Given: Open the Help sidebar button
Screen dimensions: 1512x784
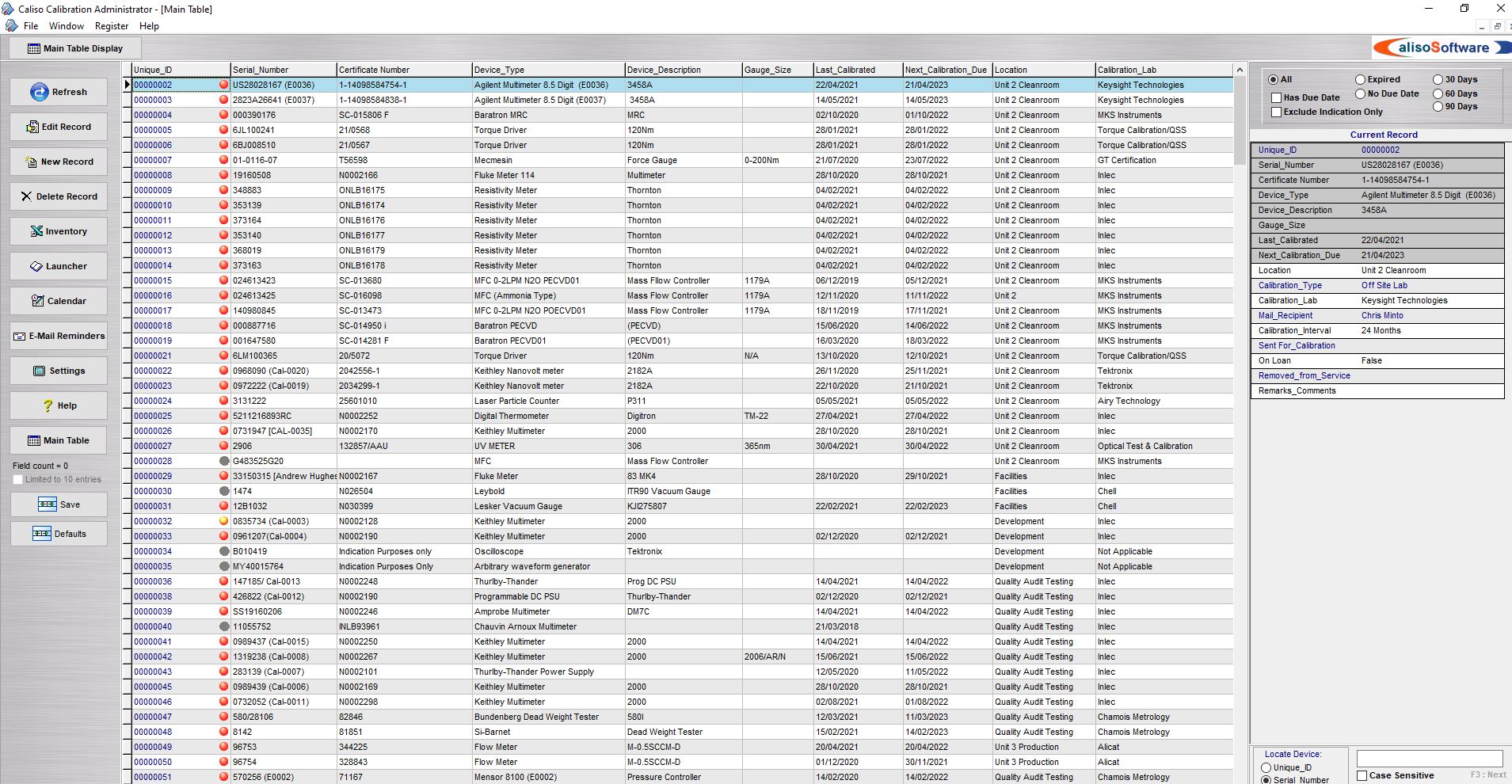Looking at the screenshot, I should coord(59,405).
